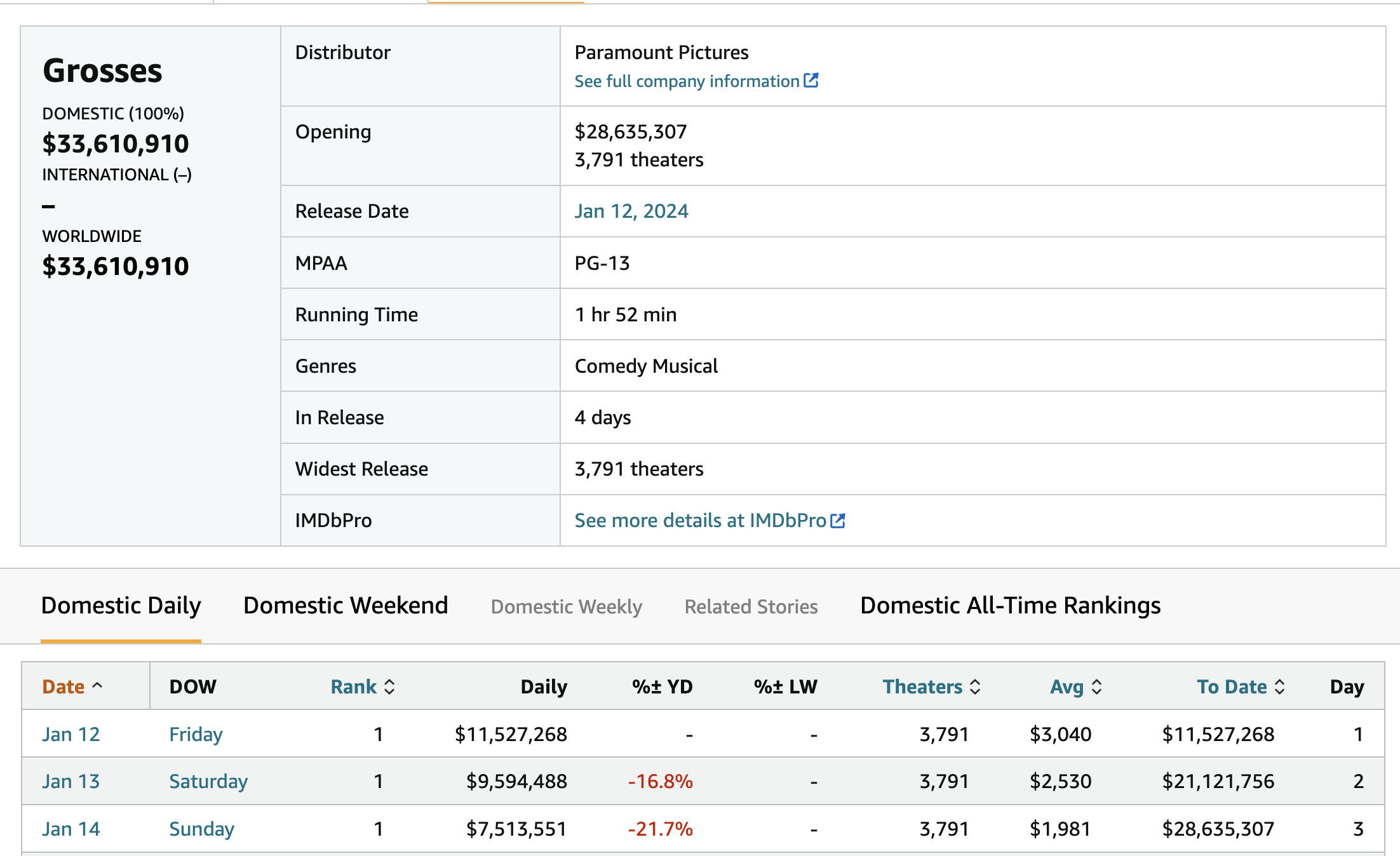
Task: Open release date Jan 12, 2024 link
Action: 631,211
